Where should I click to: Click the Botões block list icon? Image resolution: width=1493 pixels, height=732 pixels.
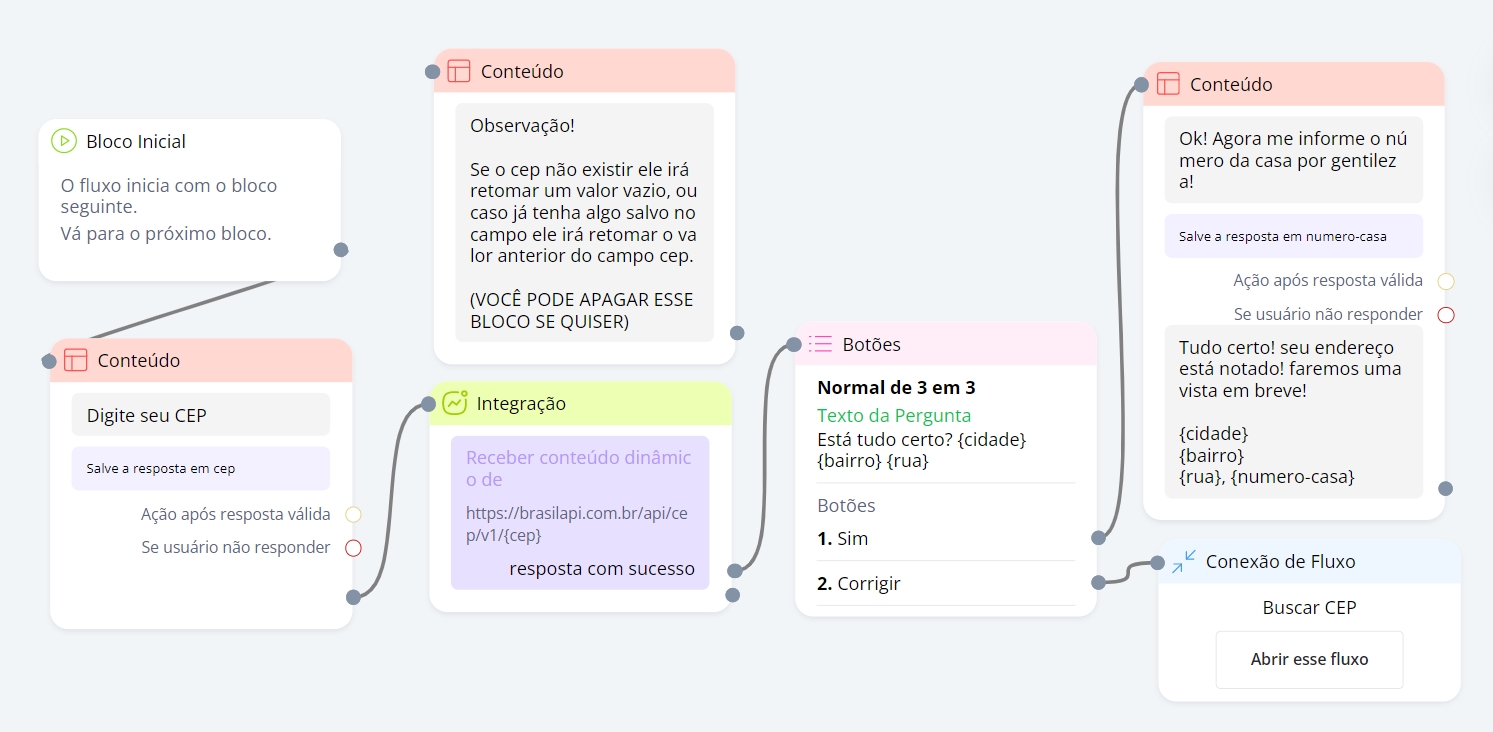click(820, 344)
